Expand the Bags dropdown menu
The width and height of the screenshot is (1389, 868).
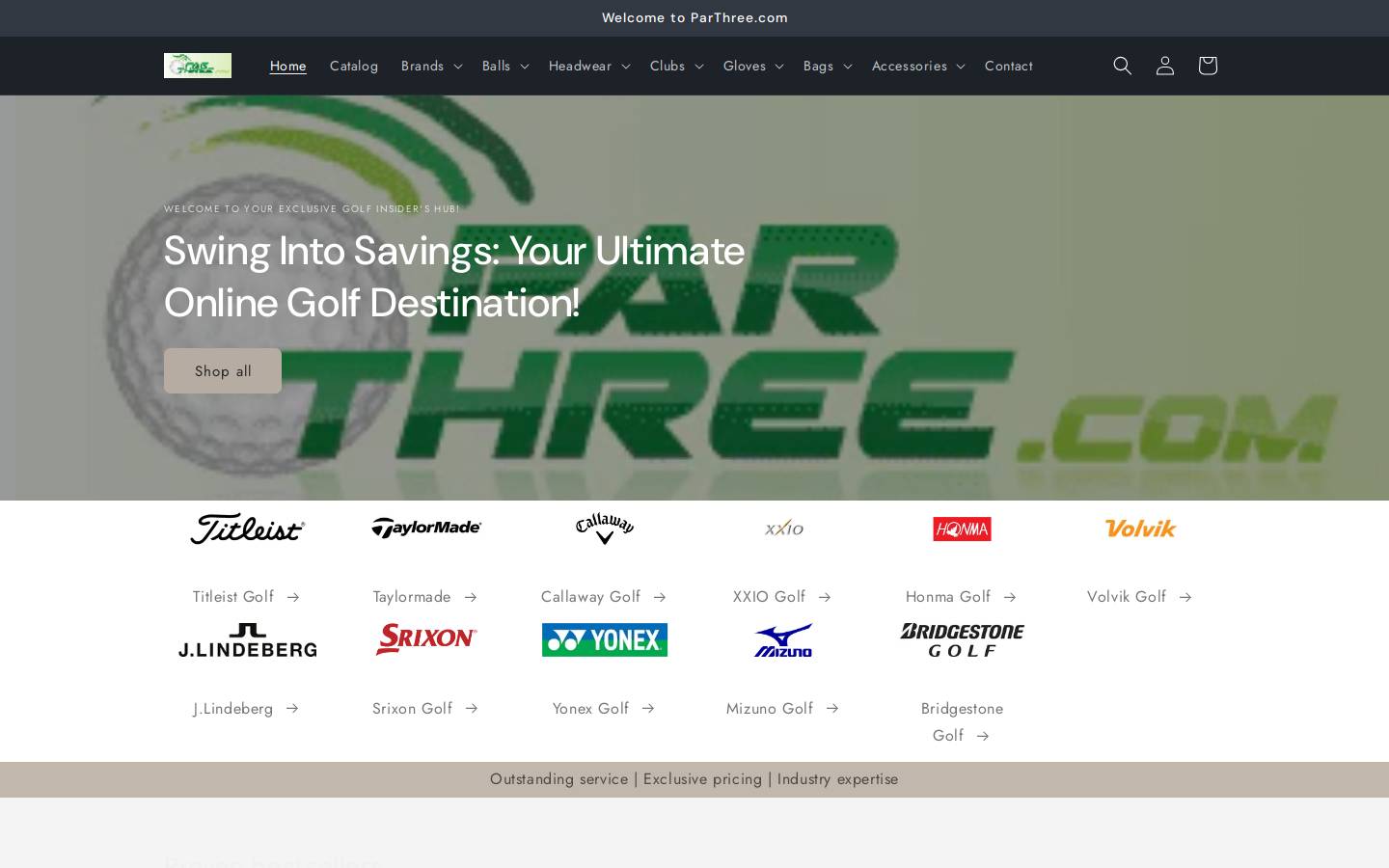pyautogui.click(x=827, y=66)
